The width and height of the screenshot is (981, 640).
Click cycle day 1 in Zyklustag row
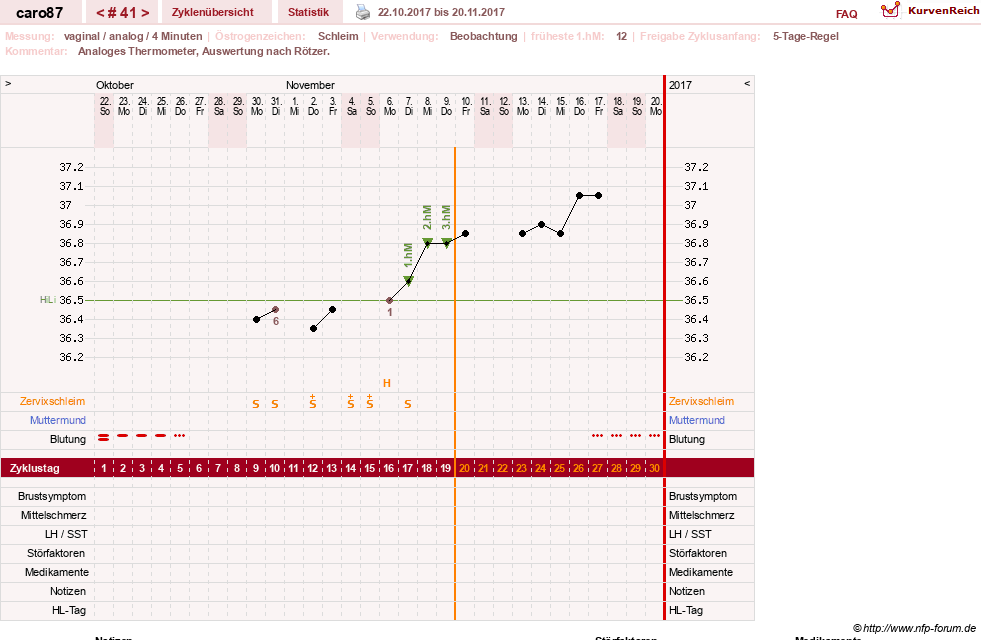coord(104,468)
